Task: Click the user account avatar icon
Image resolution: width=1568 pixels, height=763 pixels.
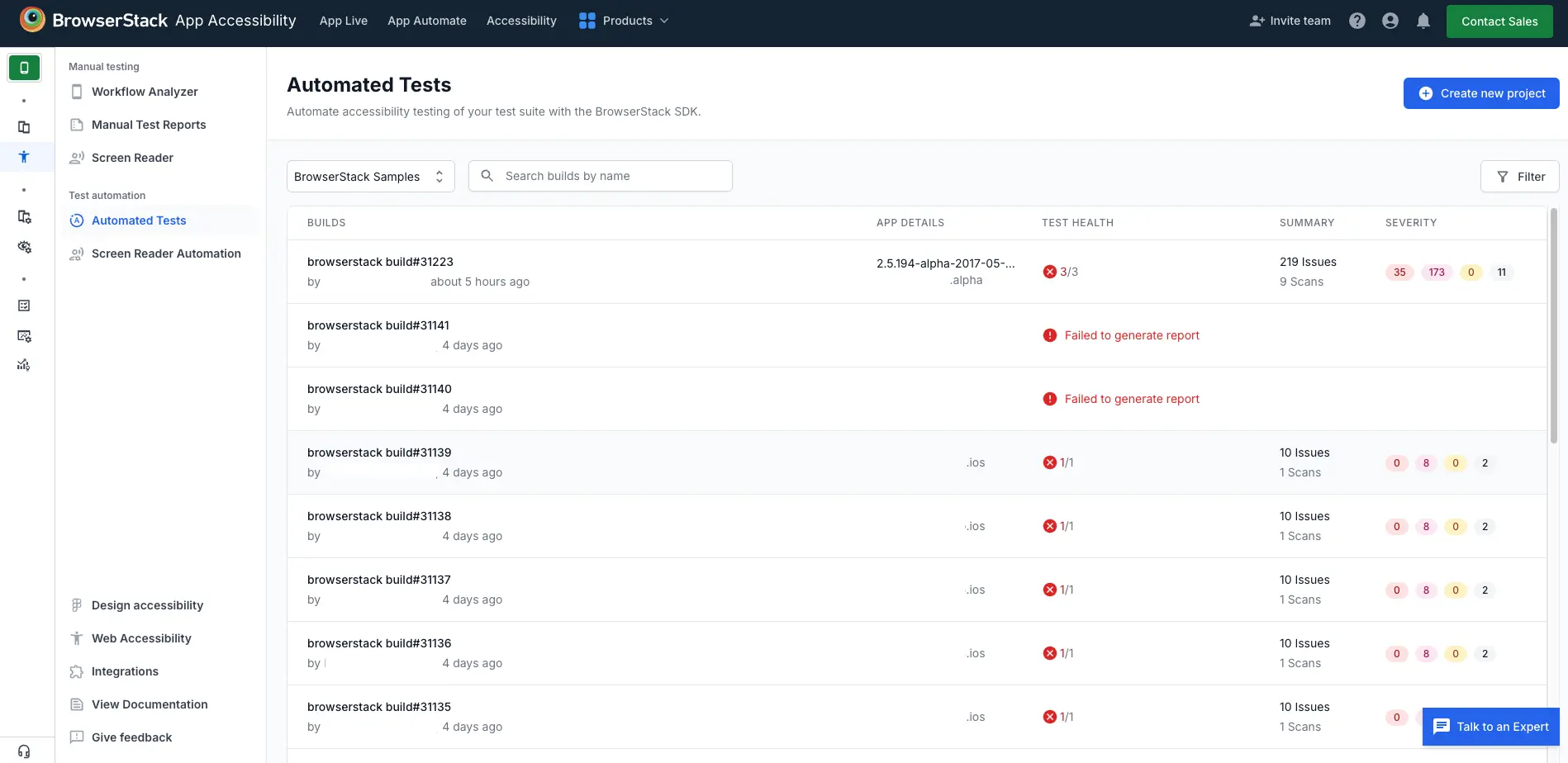Action: (x=1390, y=21)
